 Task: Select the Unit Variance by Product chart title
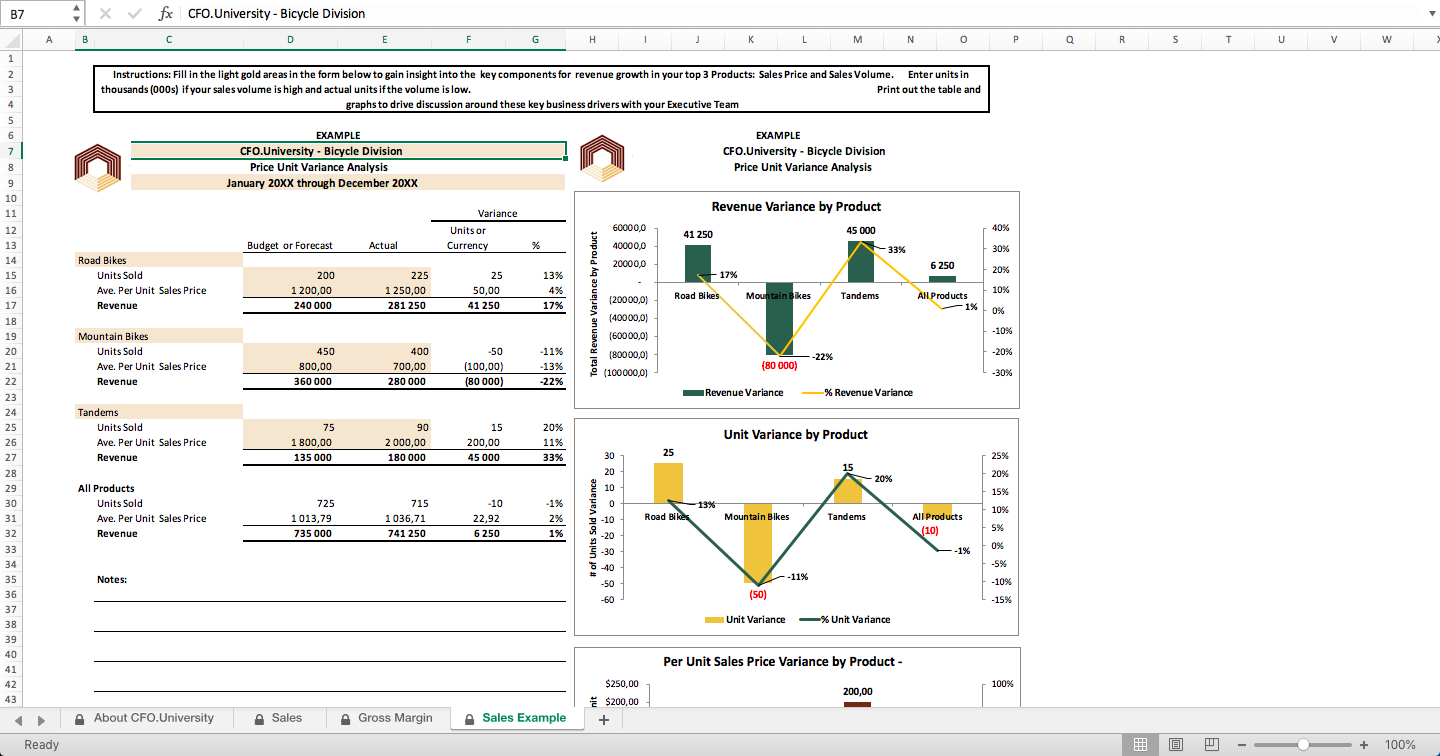point(796,435)
